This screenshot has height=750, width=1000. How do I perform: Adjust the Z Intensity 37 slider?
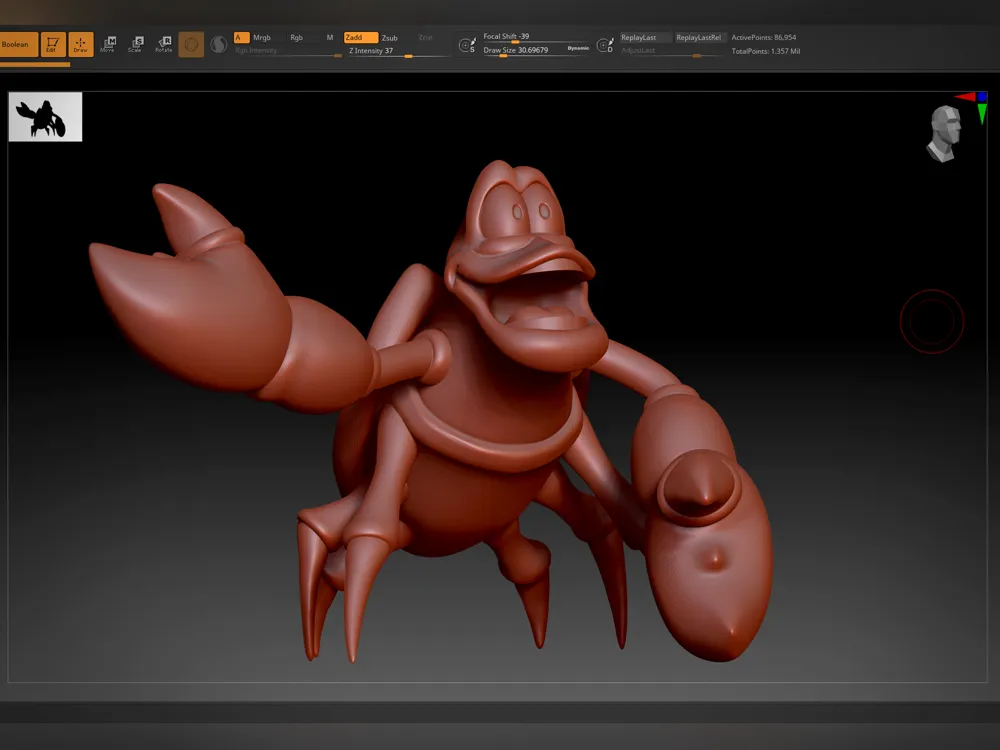pyautogui.click(x=399, y=51)
